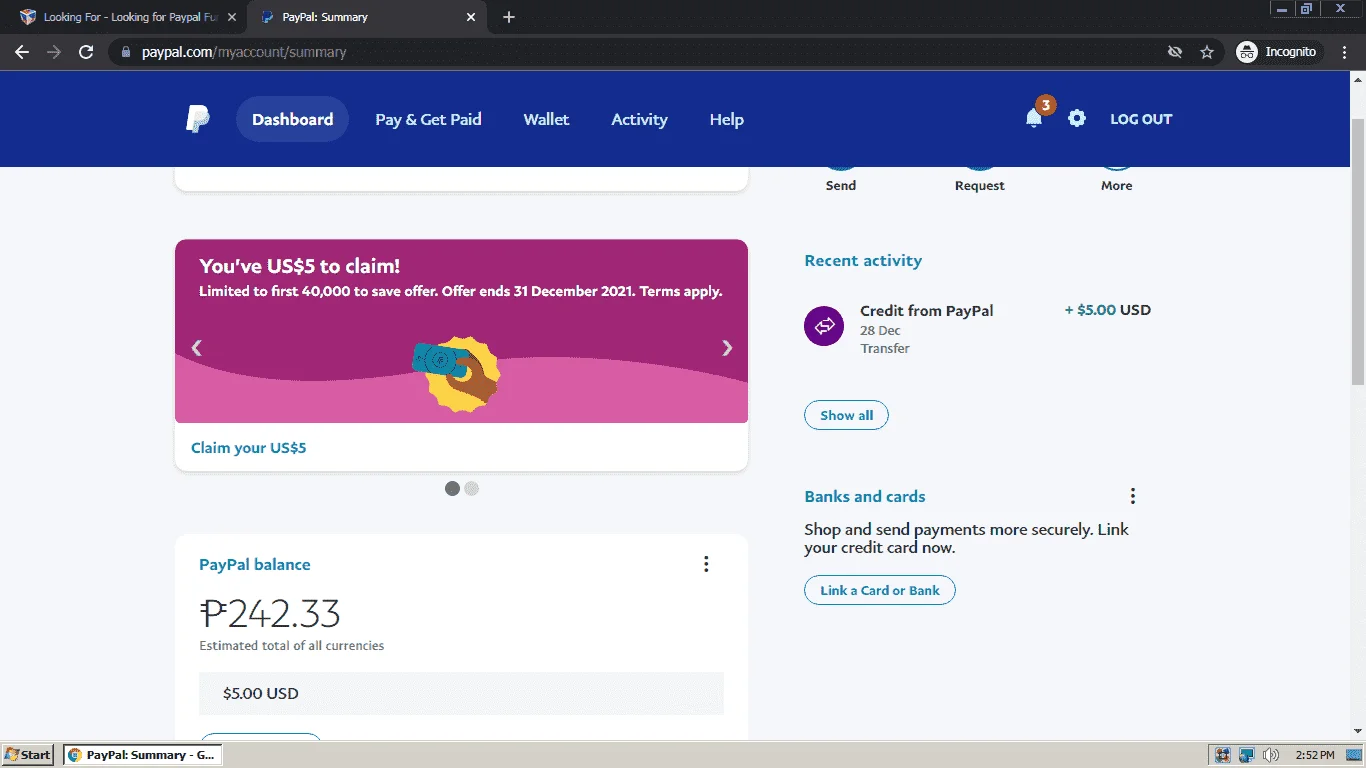
Task: Click Claim your US$5 link
Action: tap(249, 448)
